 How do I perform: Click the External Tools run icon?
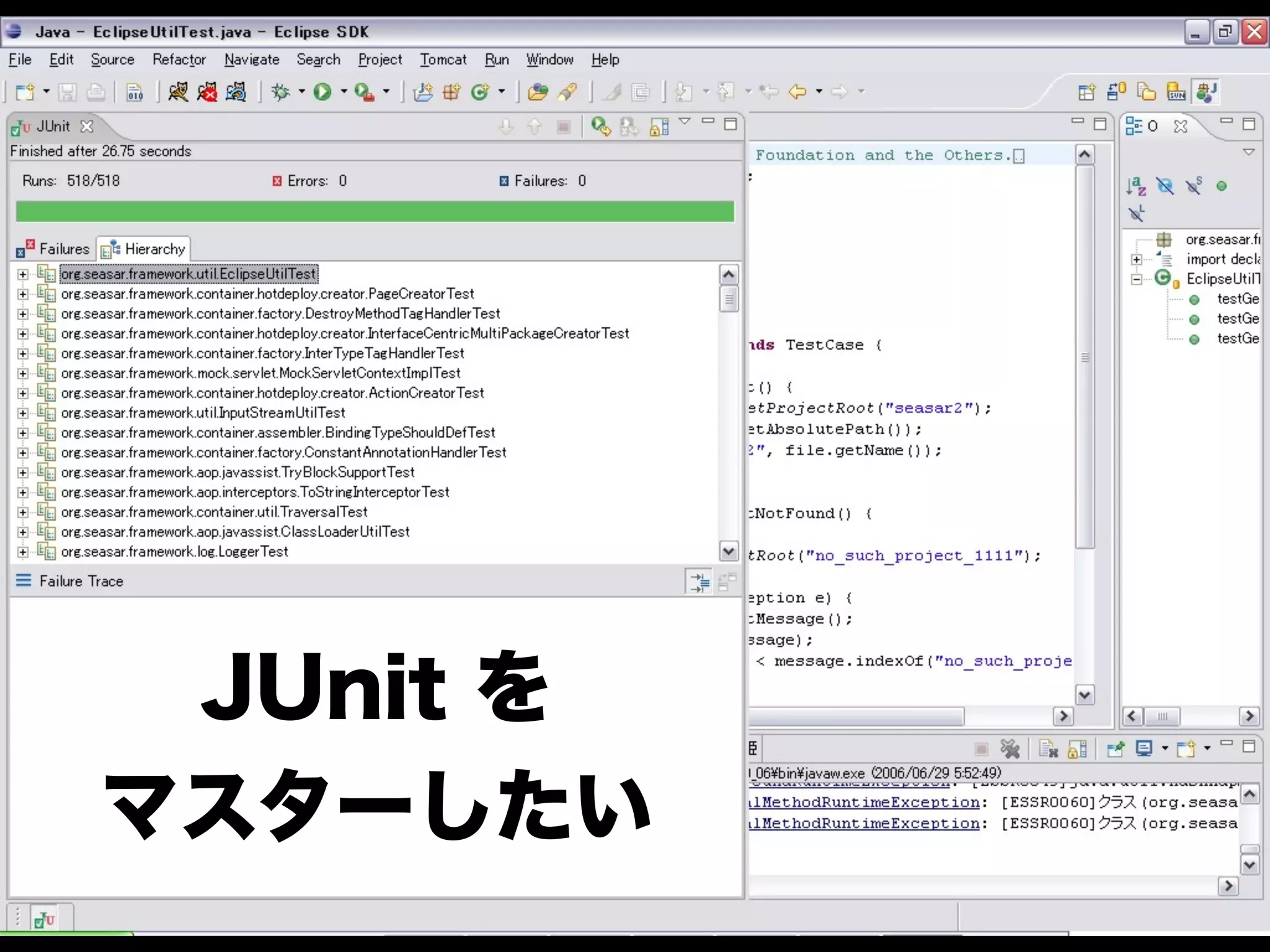pyautogui.click(x=364, y=92)
